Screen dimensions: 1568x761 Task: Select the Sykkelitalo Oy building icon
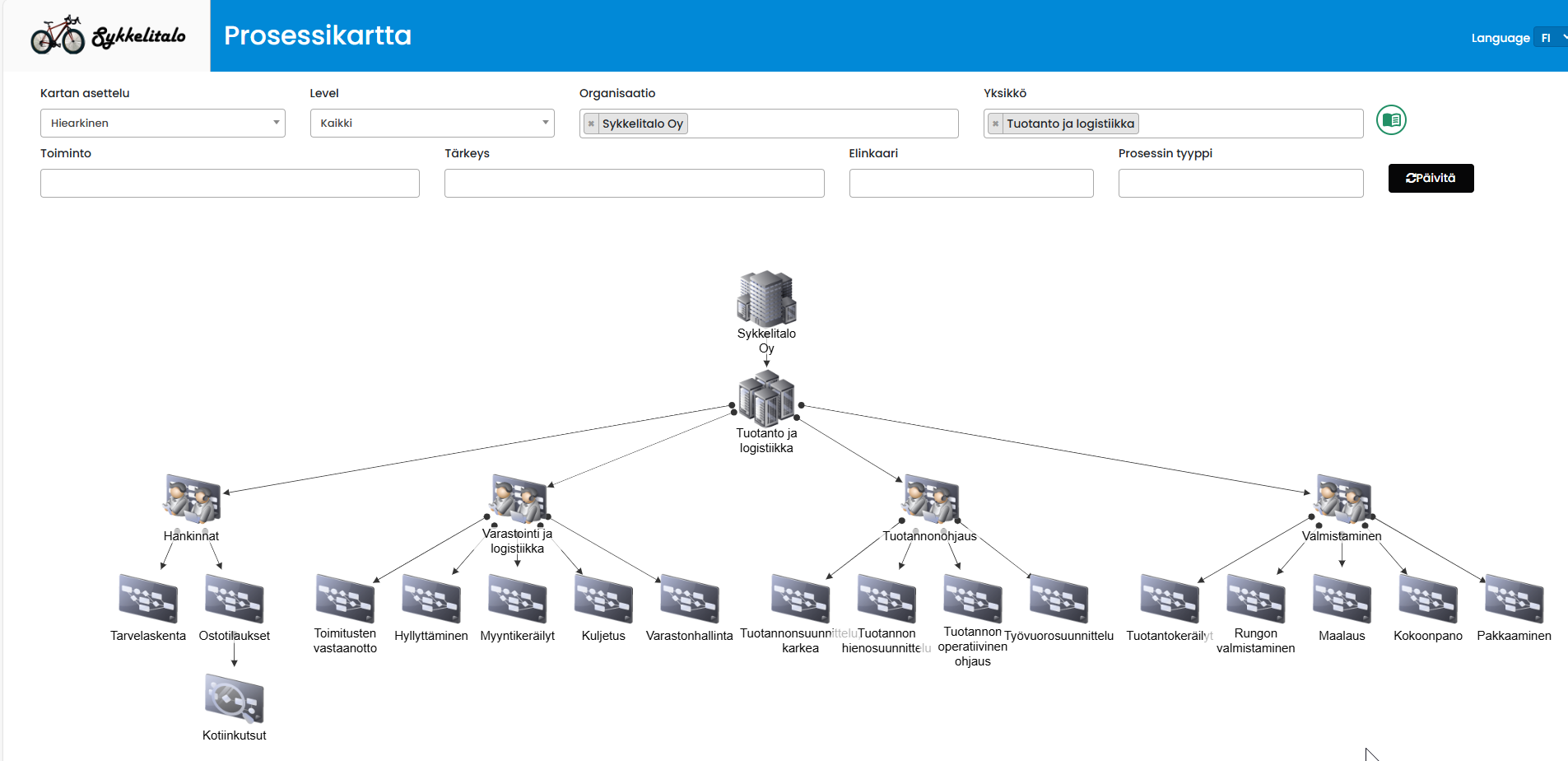click(x=766, y=297)
